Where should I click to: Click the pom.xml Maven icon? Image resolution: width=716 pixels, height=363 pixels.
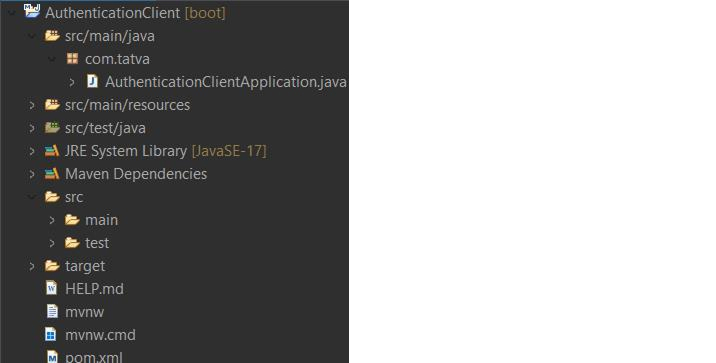tap(52, 357)
